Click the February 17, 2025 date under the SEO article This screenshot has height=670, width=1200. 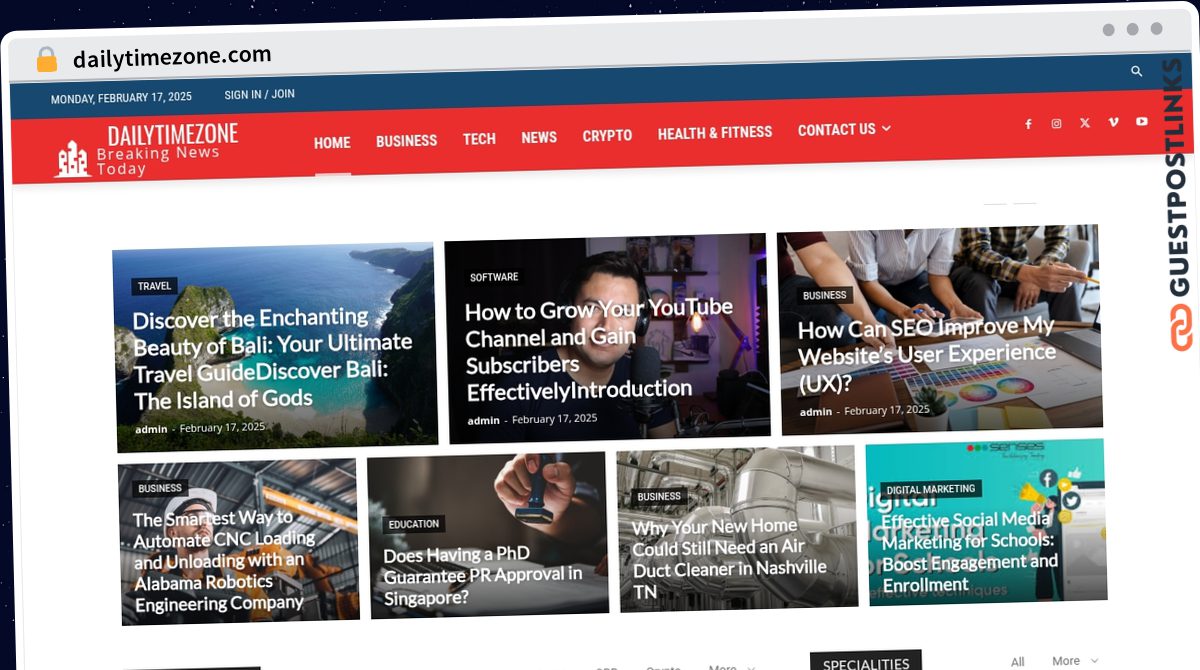[887, 410]
